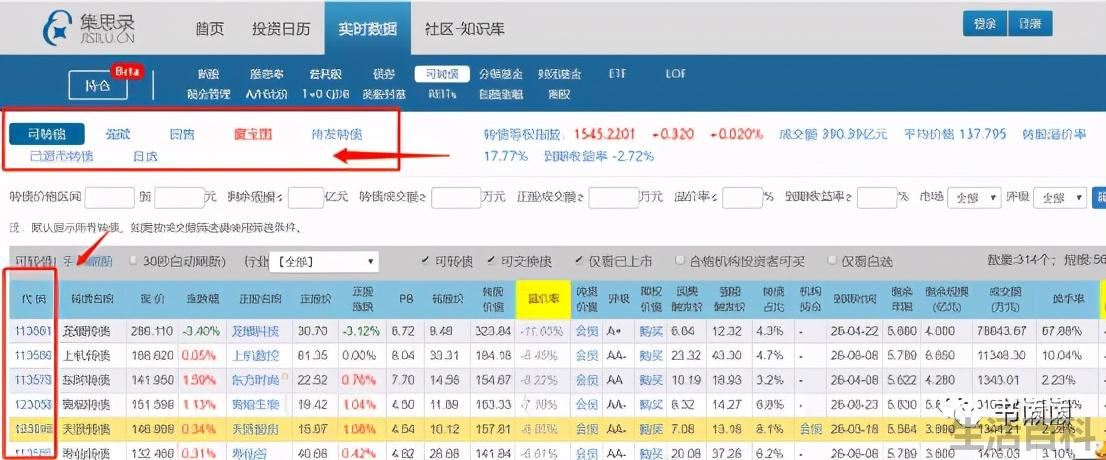This screenshot has height=460, width=1106.
Task: Select 股息率 in the data submenu
Action: (x=267, y=73)
